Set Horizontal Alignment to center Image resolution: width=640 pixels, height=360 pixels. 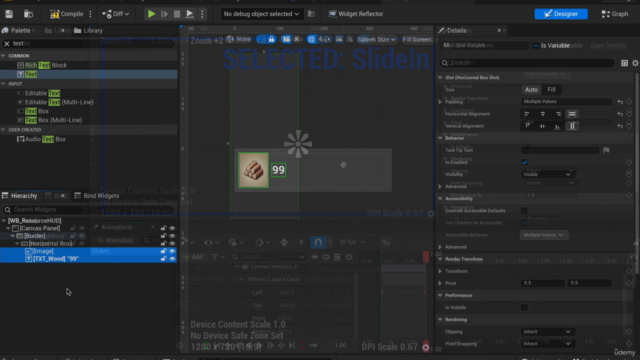[542, 114]
